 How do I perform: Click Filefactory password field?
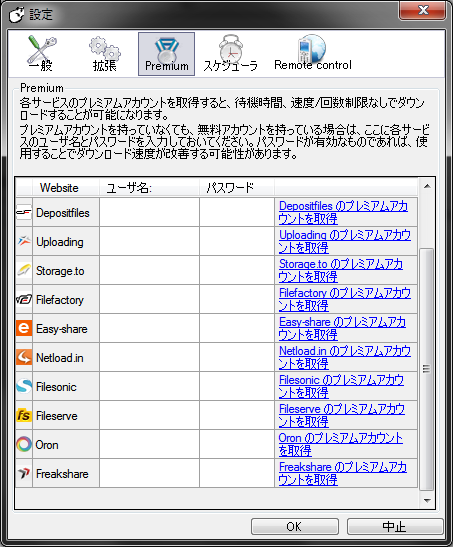237,299
